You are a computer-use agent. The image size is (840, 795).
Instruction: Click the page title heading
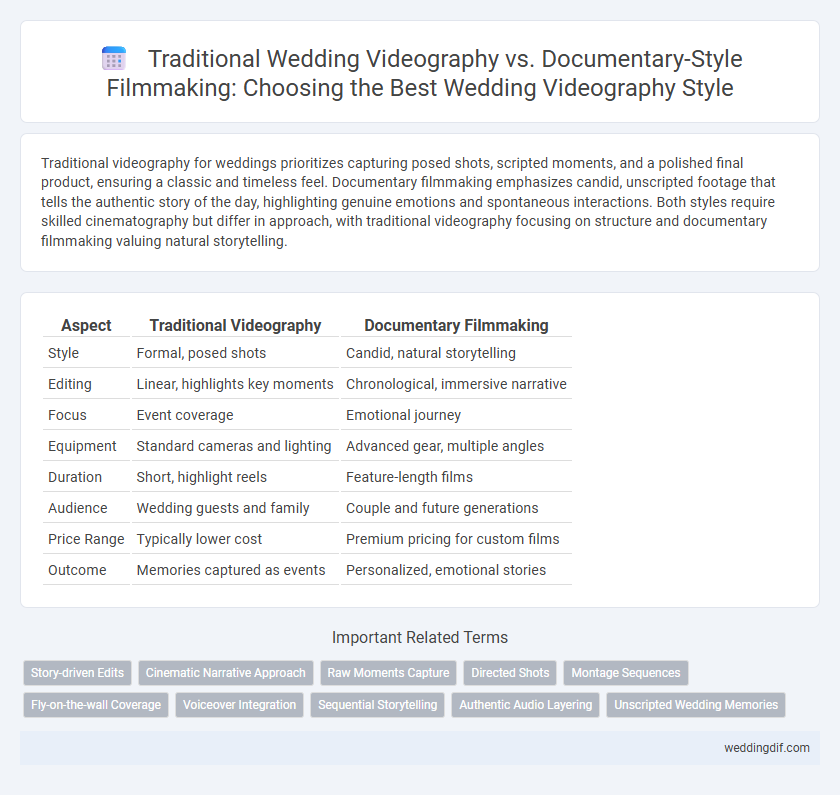420,73
